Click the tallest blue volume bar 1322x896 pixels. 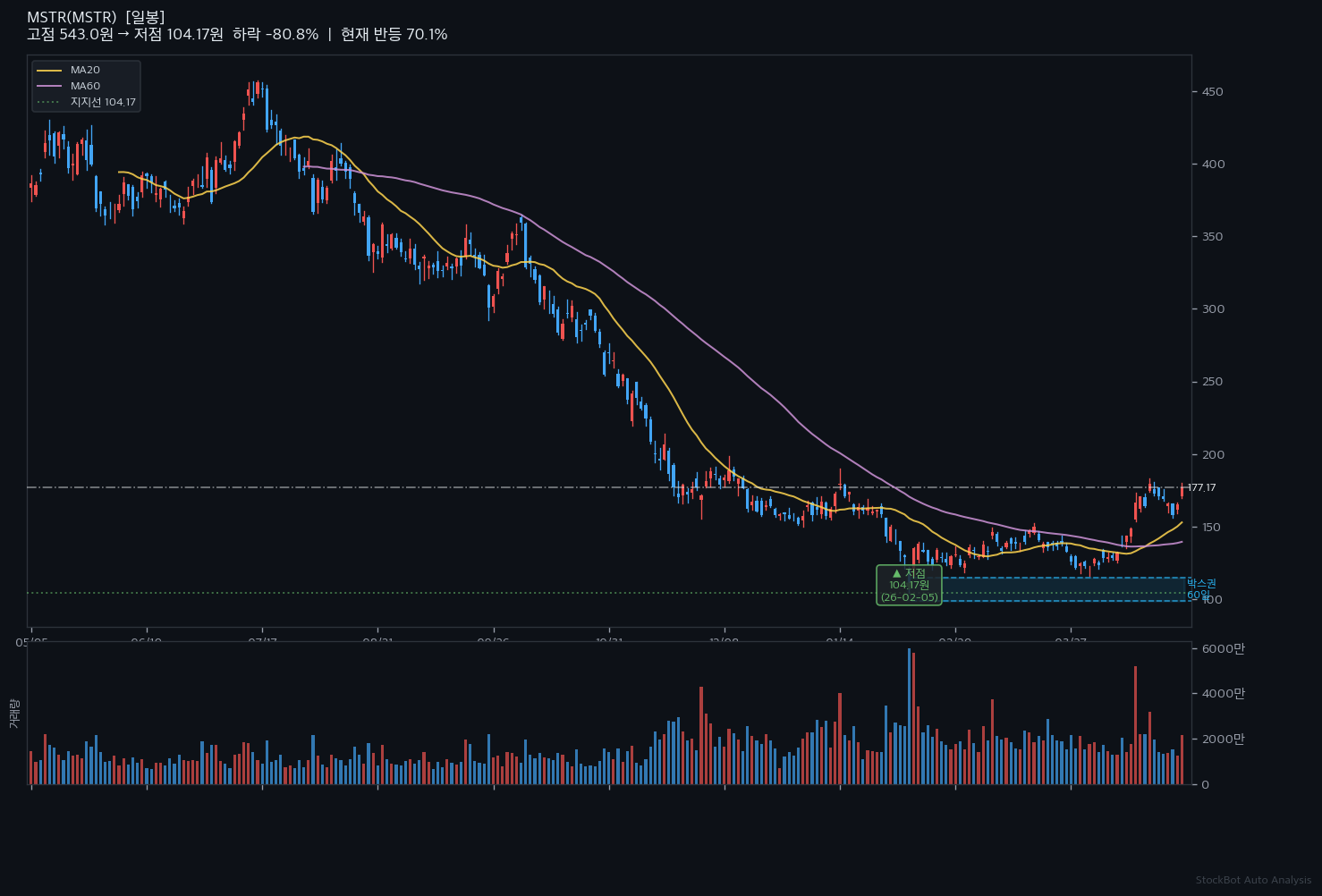(909, 716)
